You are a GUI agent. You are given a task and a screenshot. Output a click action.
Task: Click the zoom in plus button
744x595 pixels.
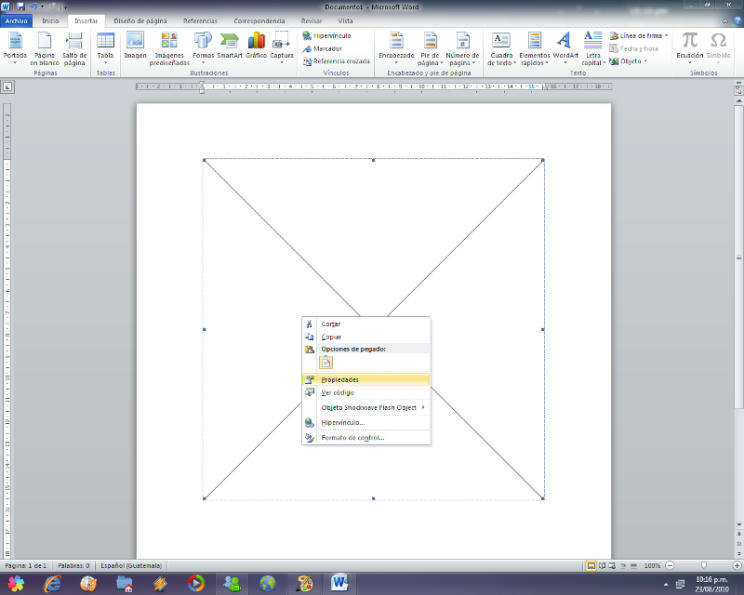(x=737, y=566)
